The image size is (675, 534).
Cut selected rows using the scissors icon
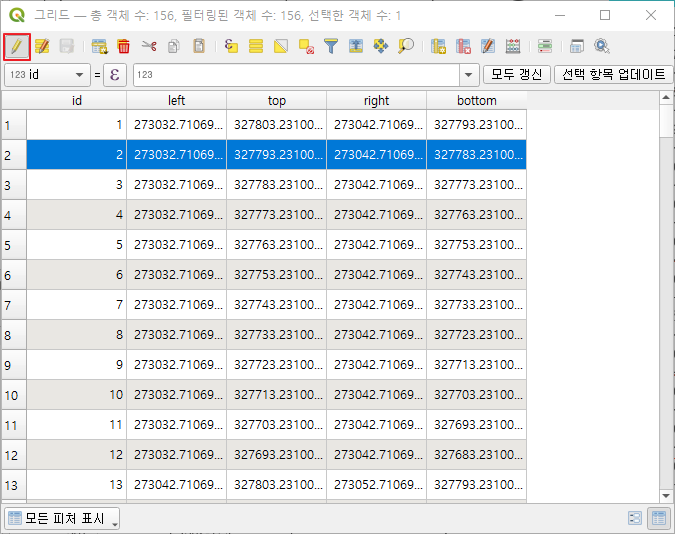tap(149, 46)
